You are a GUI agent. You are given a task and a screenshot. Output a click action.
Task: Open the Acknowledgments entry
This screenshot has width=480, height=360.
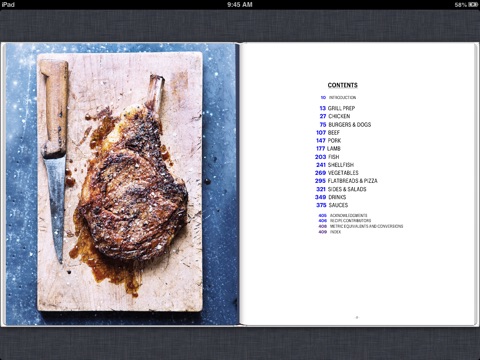click(343, 216)
